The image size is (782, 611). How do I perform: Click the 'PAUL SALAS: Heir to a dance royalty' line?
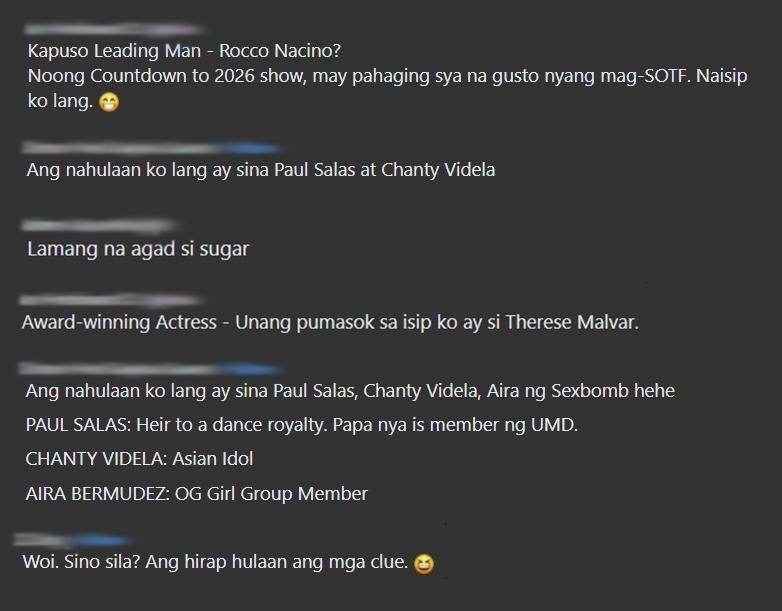tap(302, 425)
